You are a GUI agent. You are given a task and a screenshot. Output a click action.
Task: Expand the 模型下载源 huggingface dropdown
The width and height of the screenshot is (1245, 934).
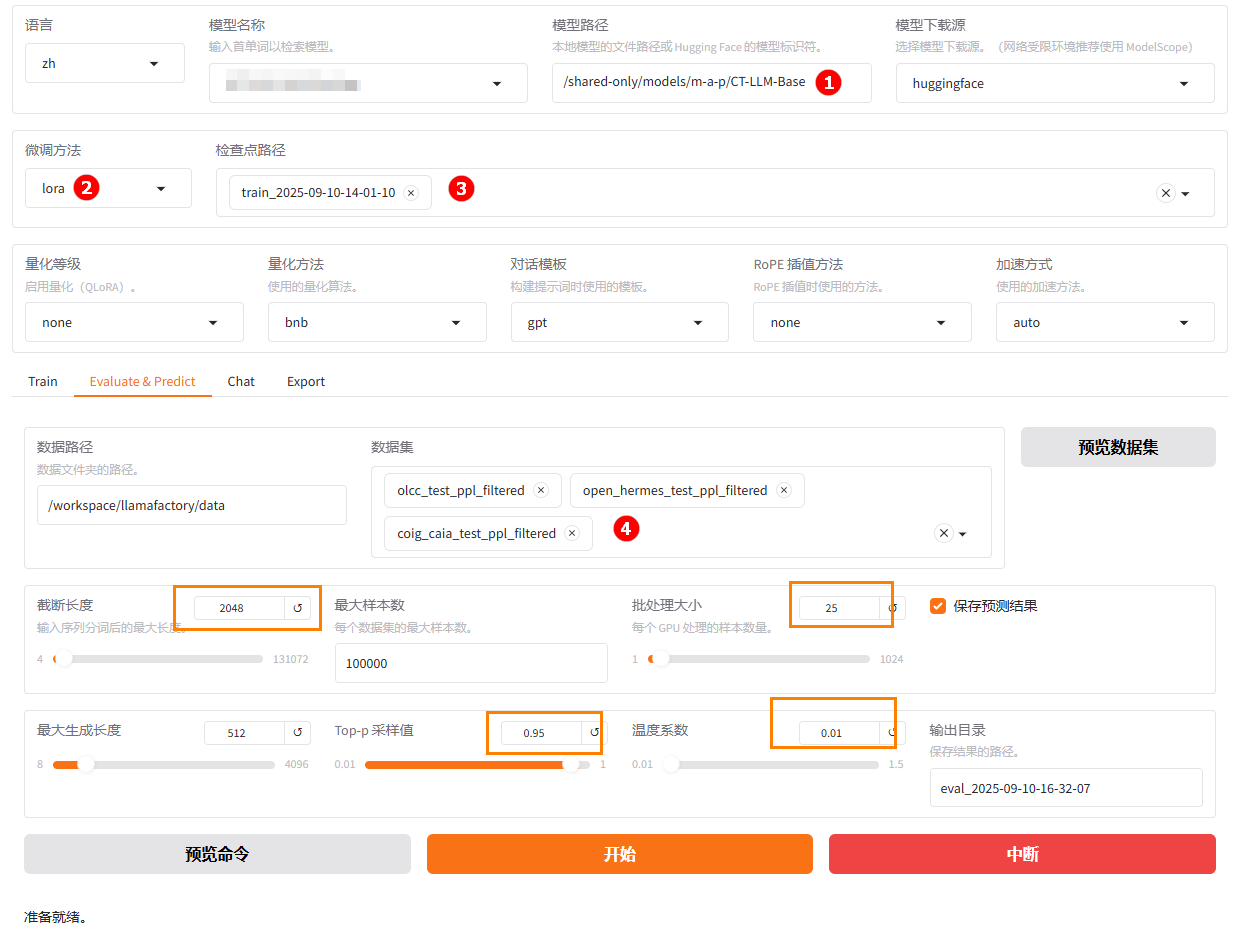[x=1055, y=84]
